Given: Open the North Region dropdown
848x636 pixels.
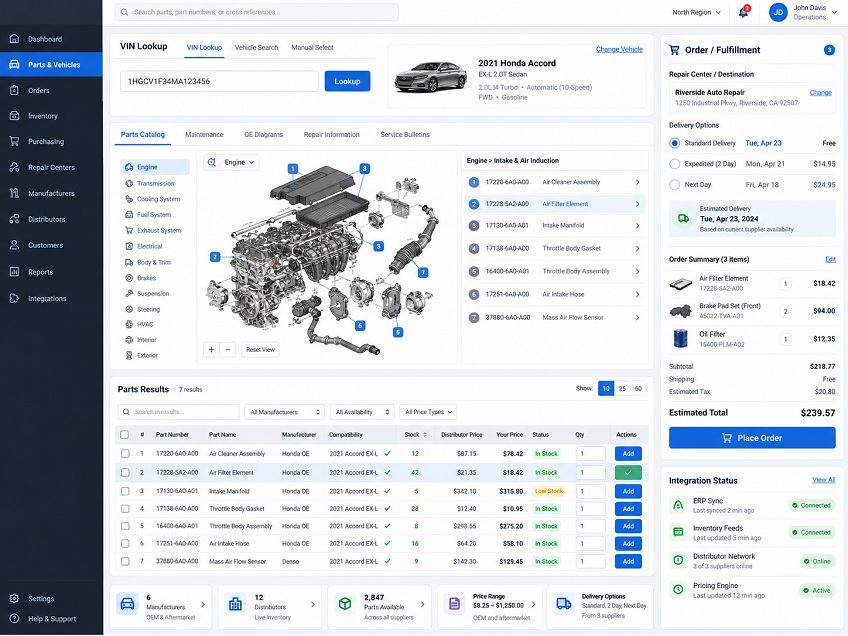Looking at the screenshot, I should (696, 12).
